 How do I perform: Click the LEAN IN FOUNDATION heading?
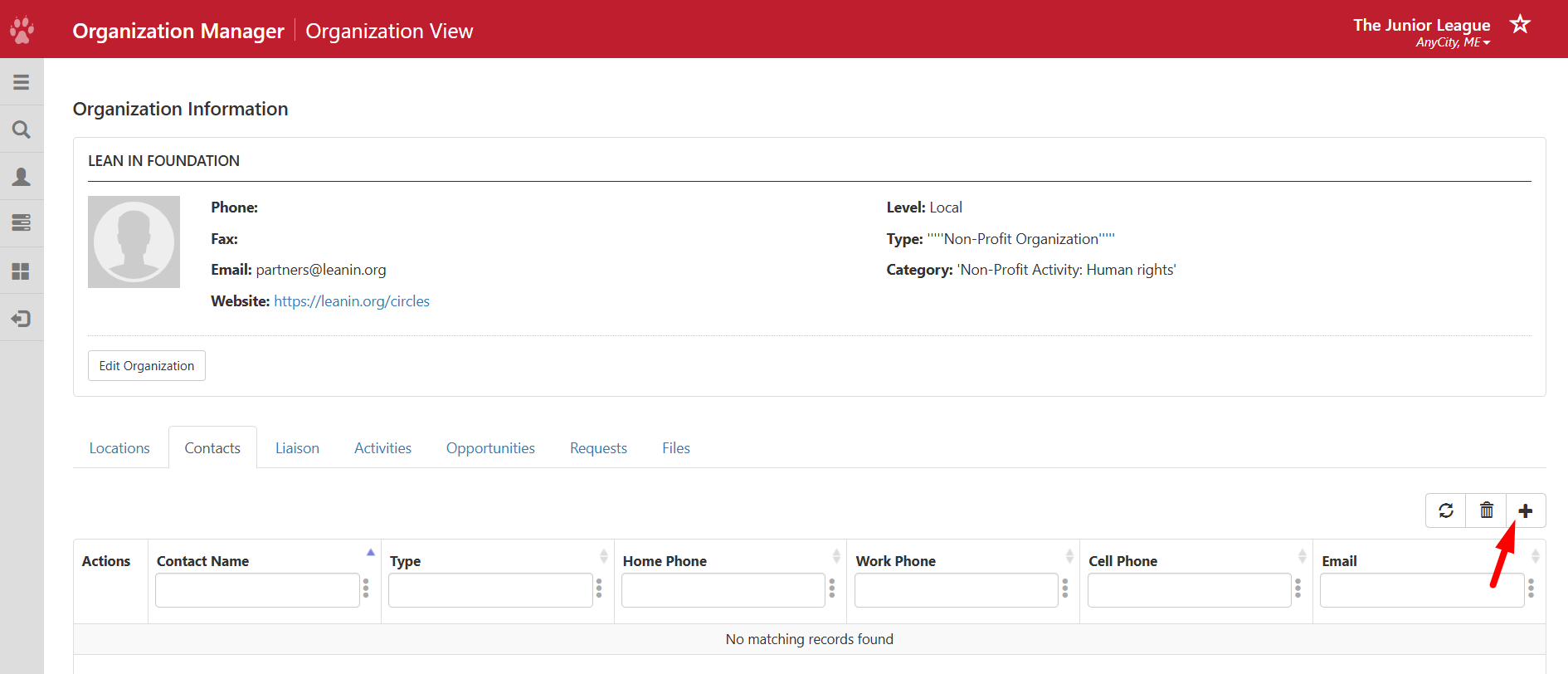point(164,161)
